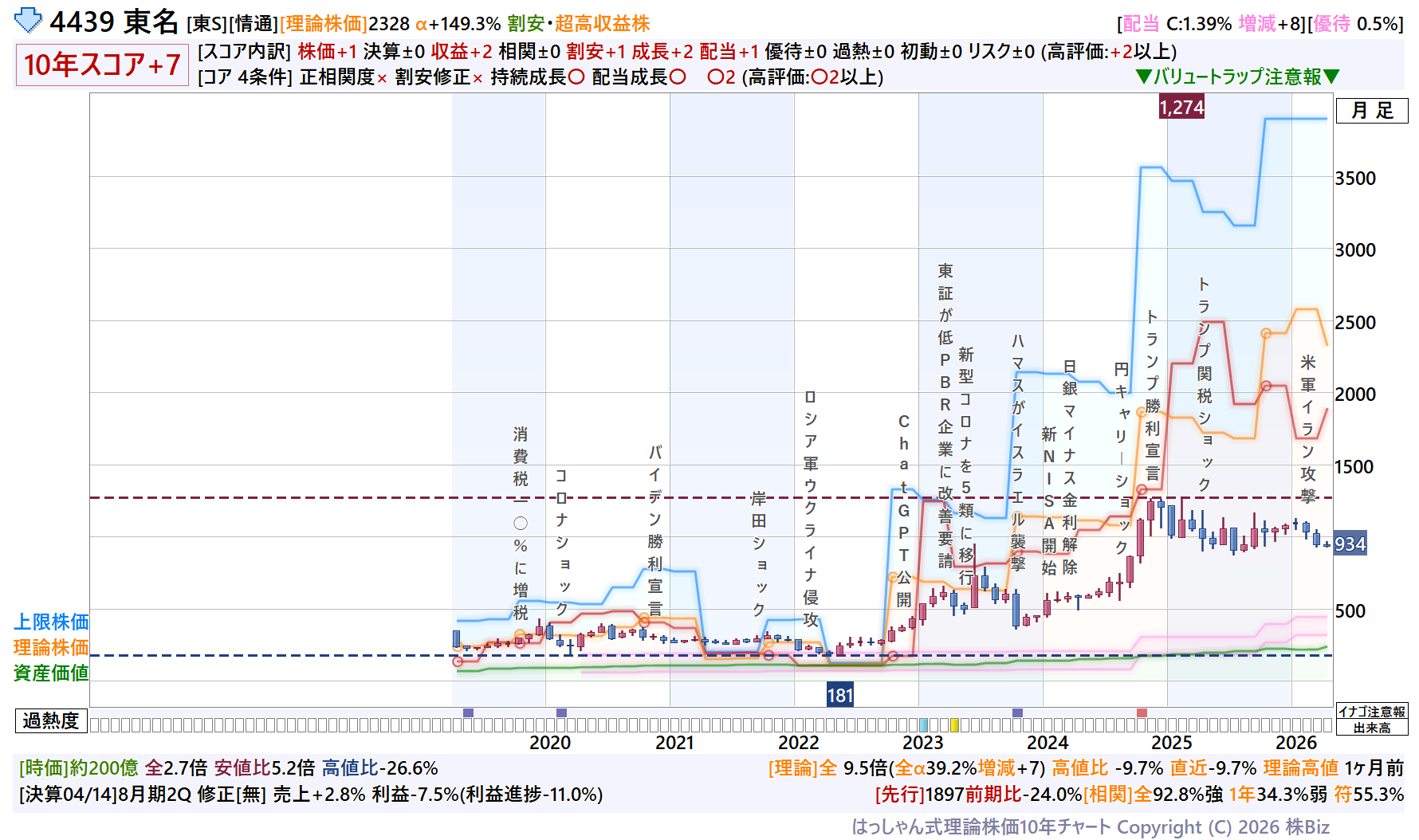Switch to the イナゴ注意報 view

(x=1372, y=712)
